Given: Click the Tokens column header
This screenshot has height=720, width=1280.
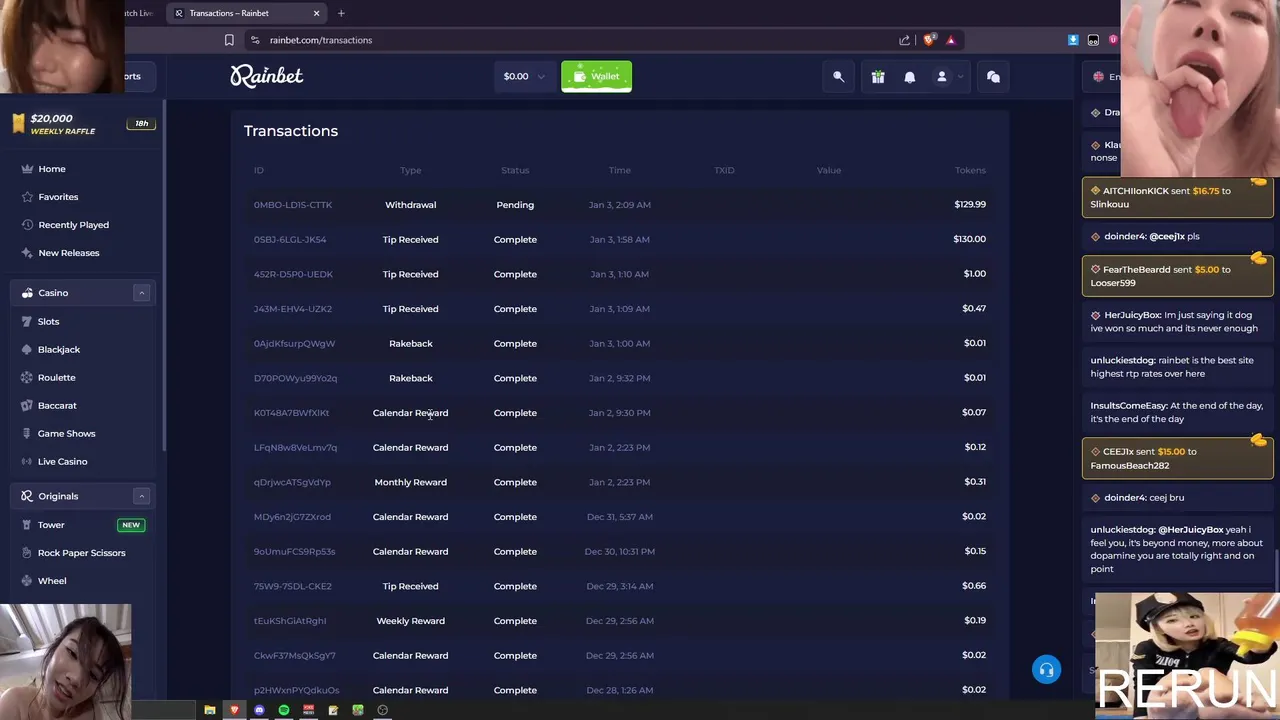Looking at the screenshot, I should [x=970, y=170].
